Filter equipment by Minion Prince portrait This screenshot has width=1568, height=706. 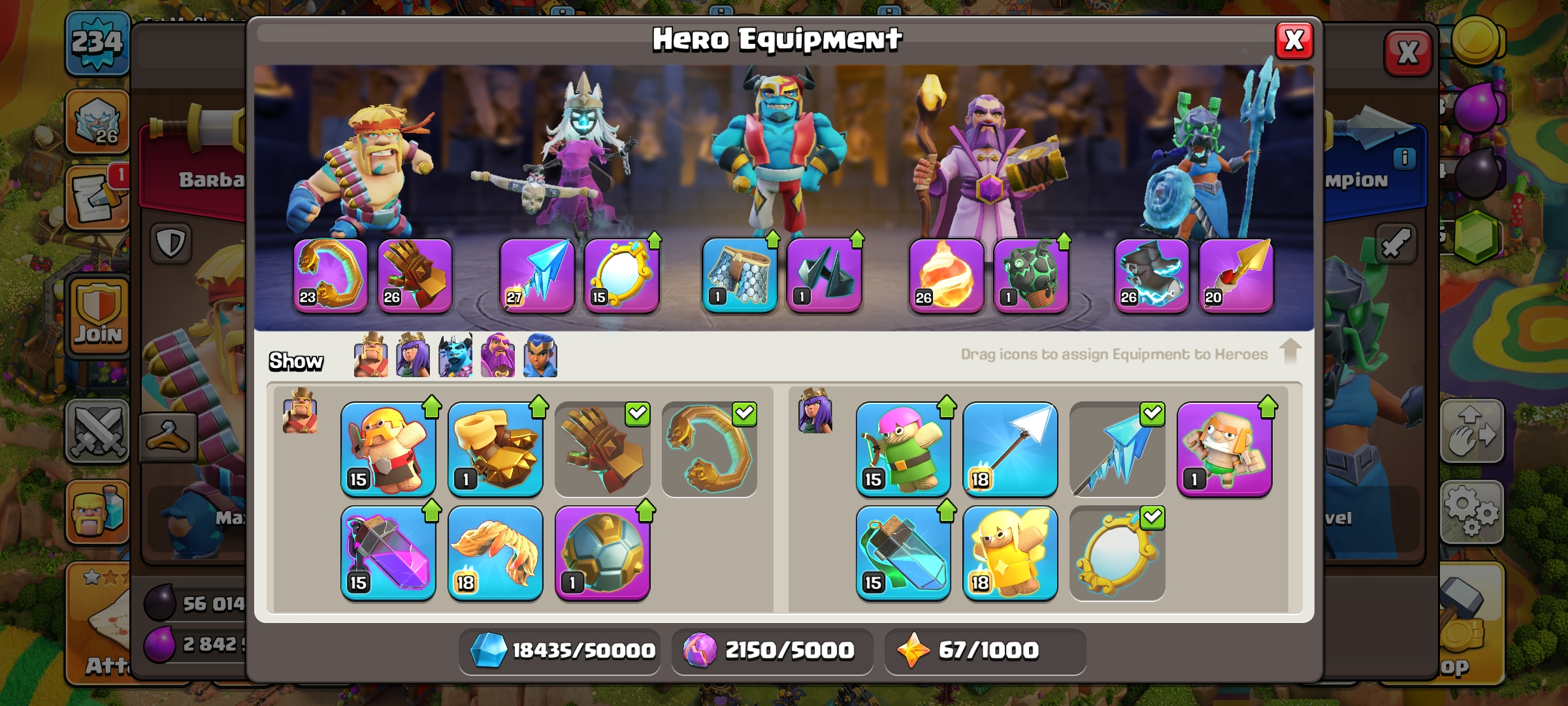(x=455, y=356)
